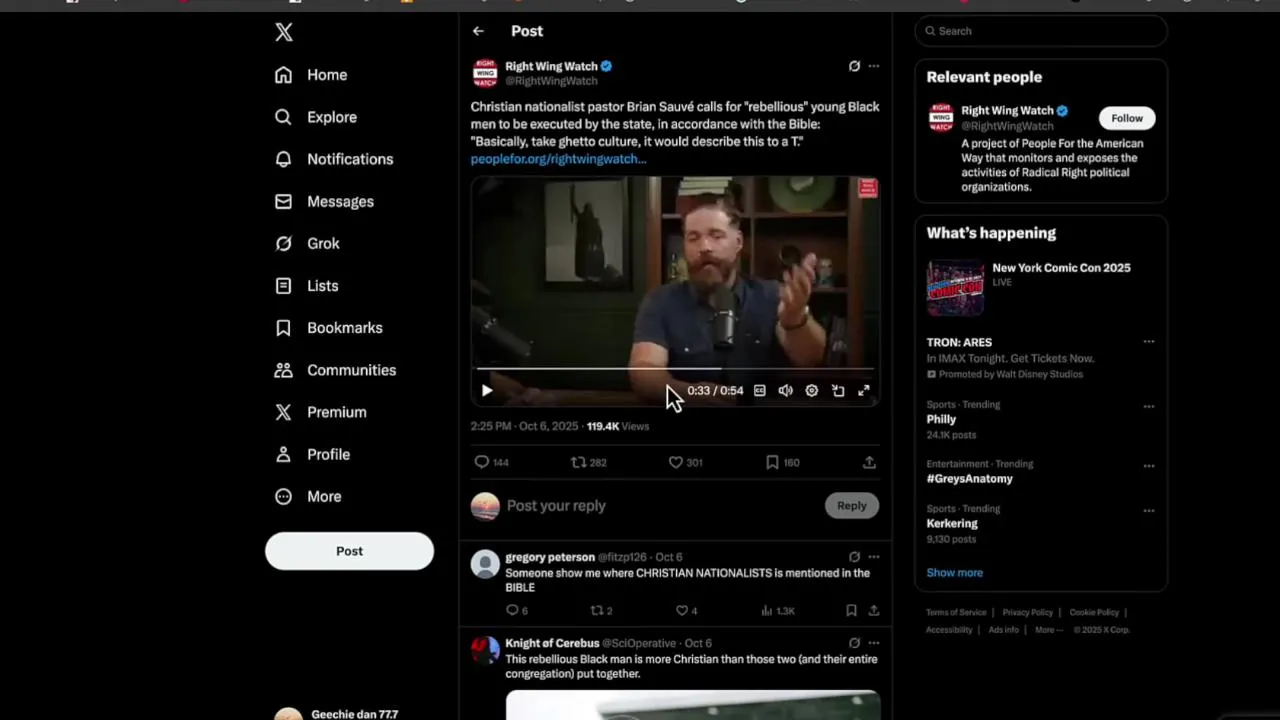Viewport: 1280px width, 720px height.
Task: Like gregory peterson's comment
Action: (x=682, y=610)
